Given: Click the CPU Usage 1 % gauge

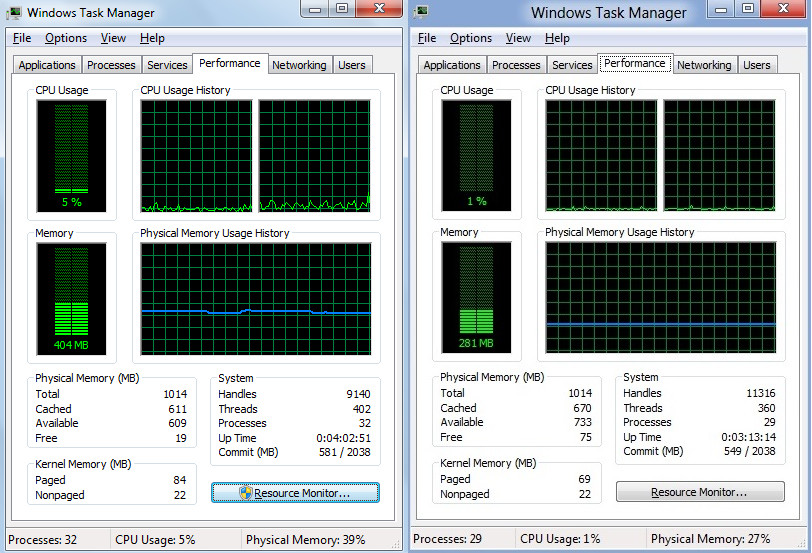Looking at the screenshot, I should (x=476, y=155).
